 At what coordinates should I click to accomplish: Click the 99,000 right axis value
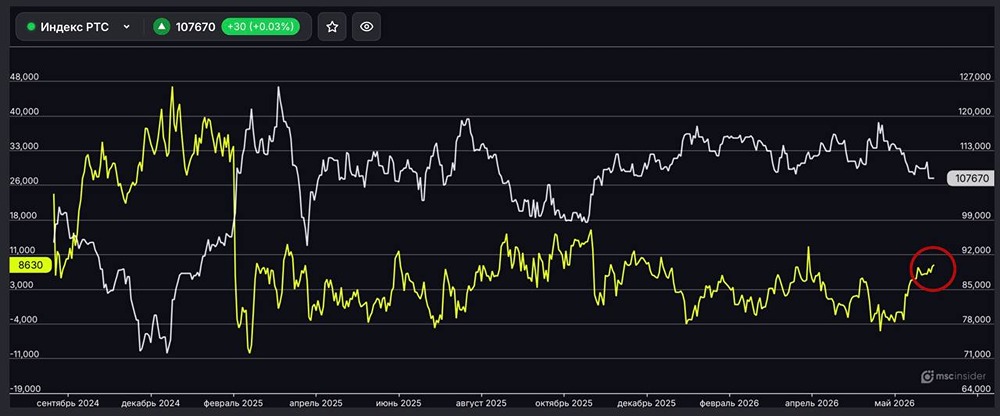pos(977,216)
